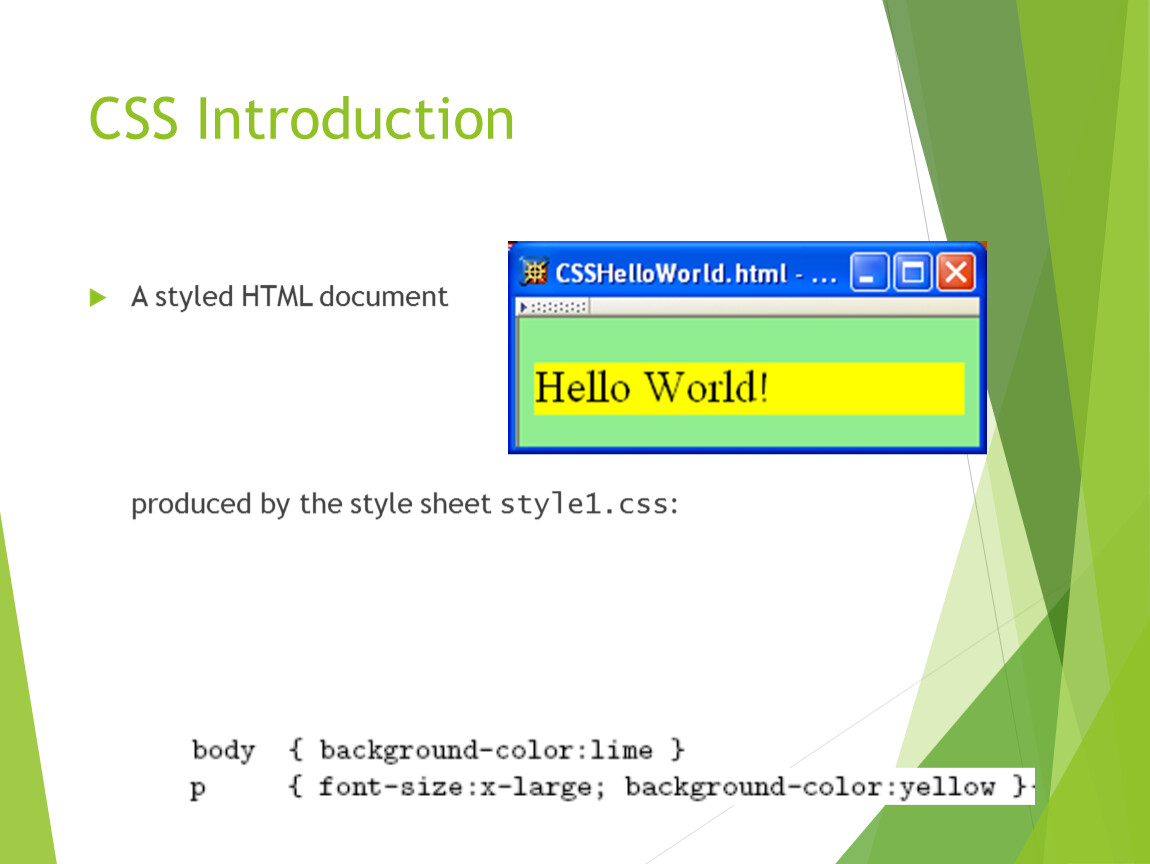
Task: Click the 'font-size:x-large;' declaration
Action: pos(462,787)
